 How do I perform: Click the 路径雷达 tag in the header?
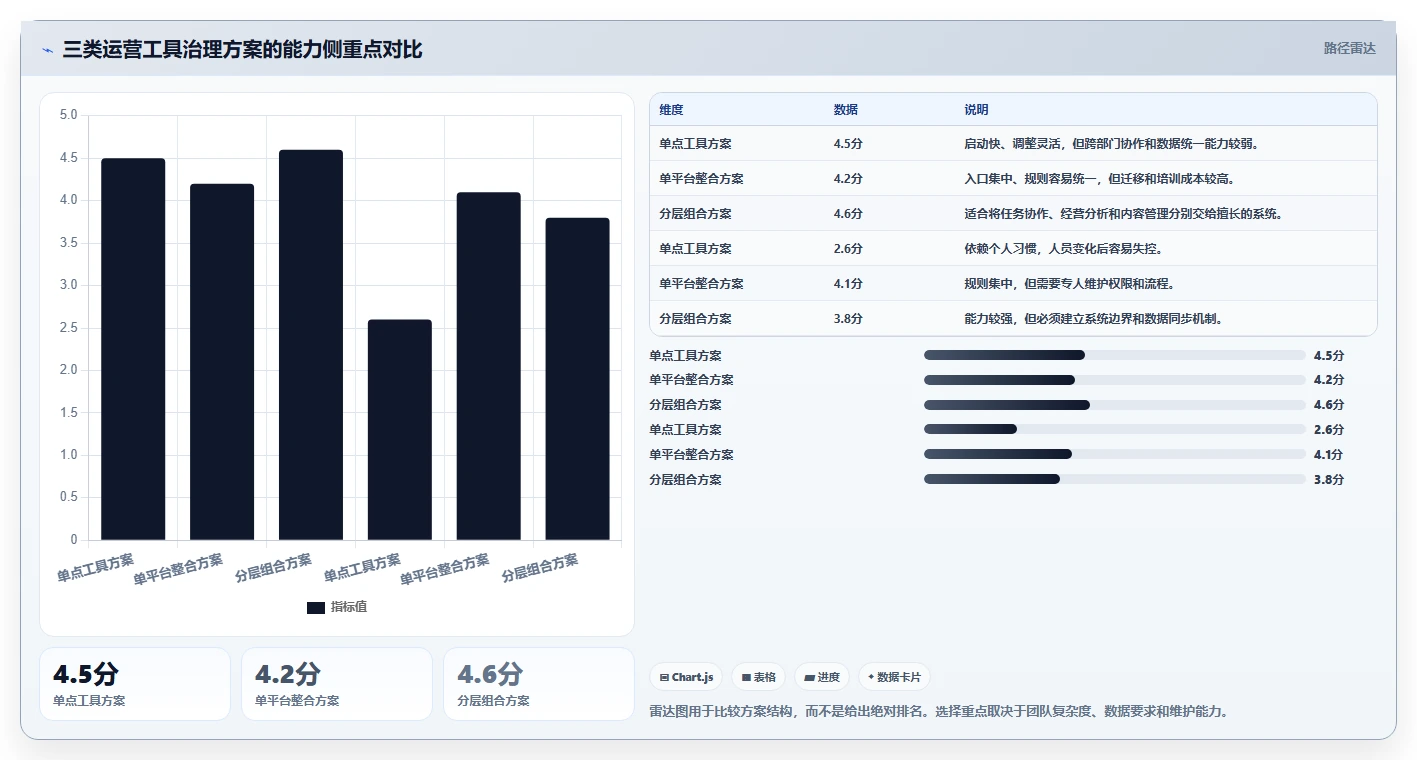[x=1349, y=48]
